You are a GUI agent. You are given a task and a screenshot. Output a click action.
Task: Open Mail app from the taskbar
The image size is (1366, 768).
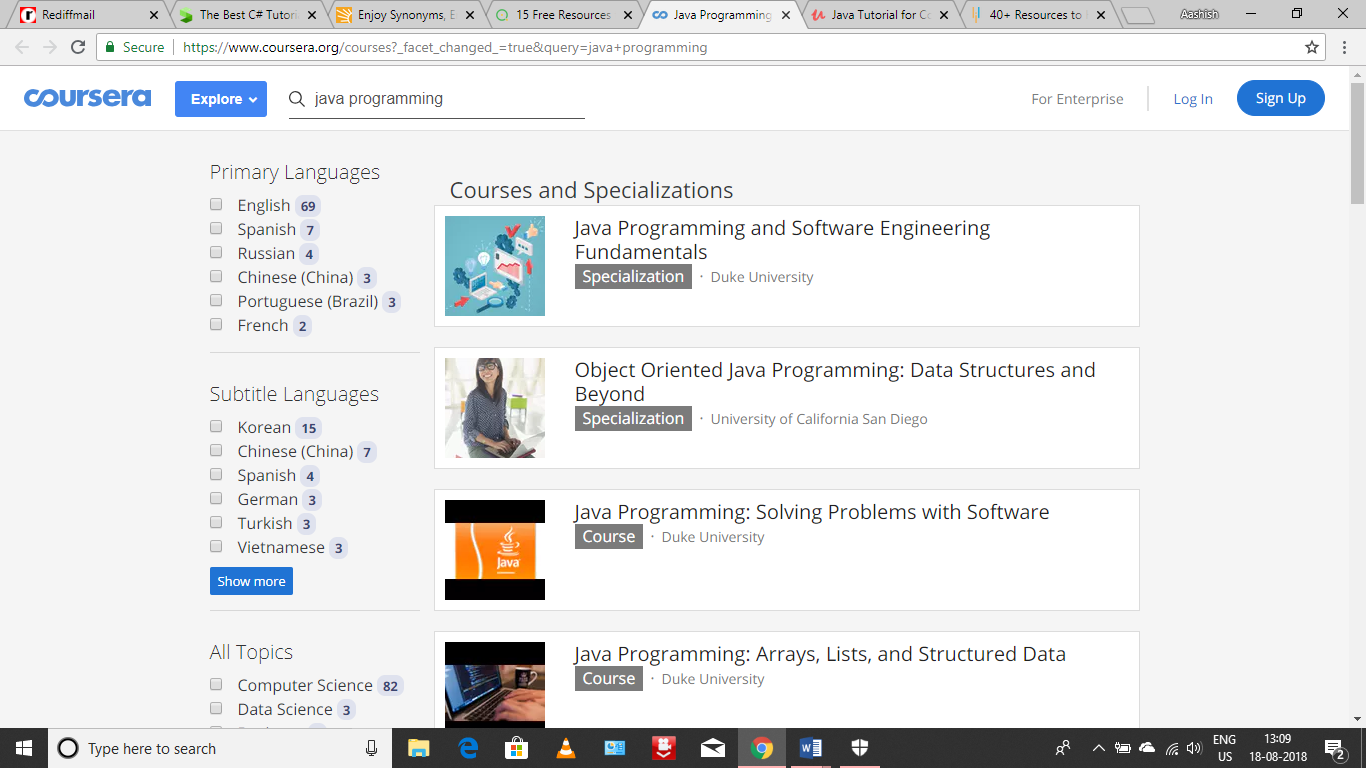tap(713, 748)
